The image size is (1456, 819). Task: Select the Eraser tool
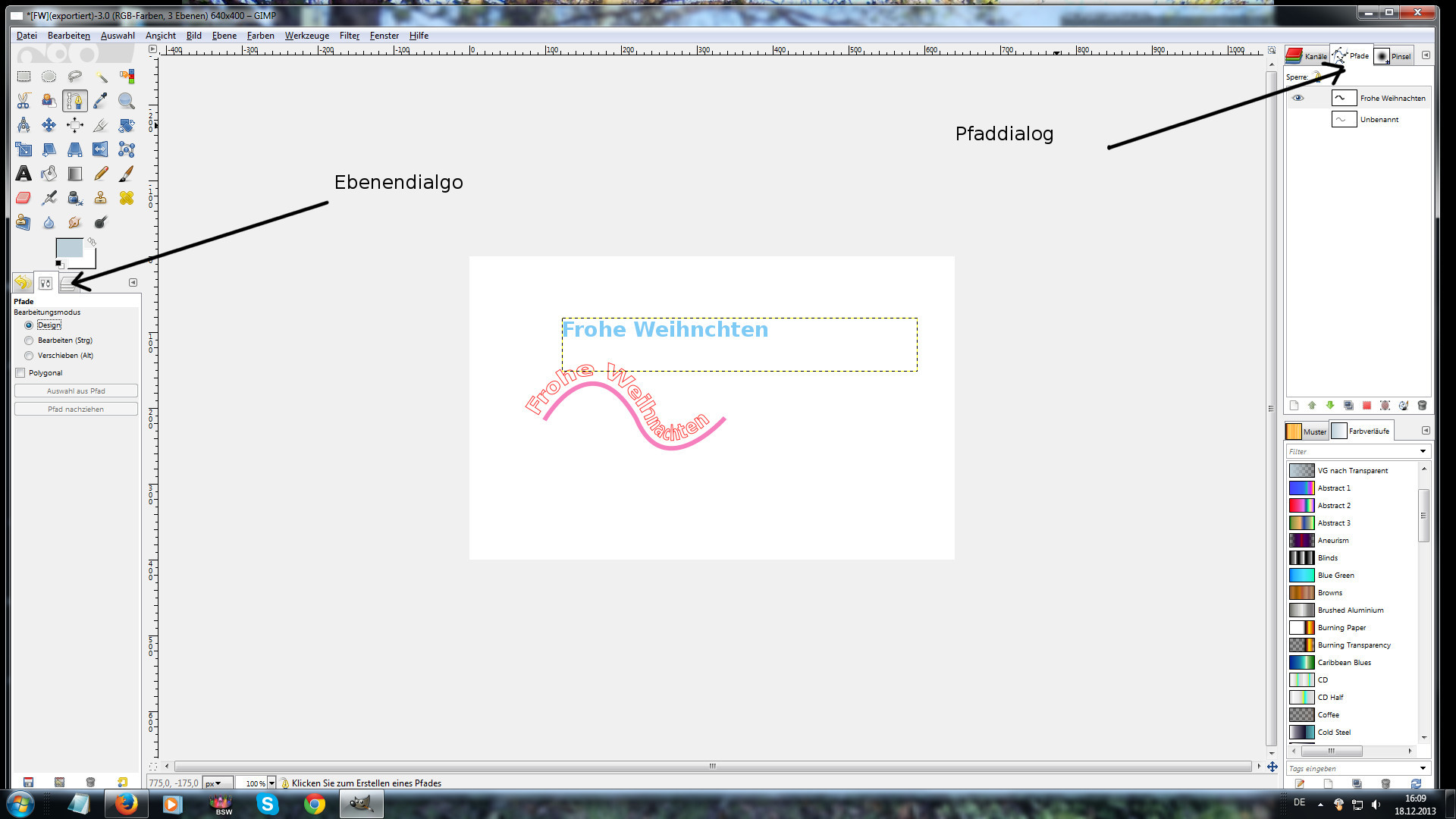(24, 198)
